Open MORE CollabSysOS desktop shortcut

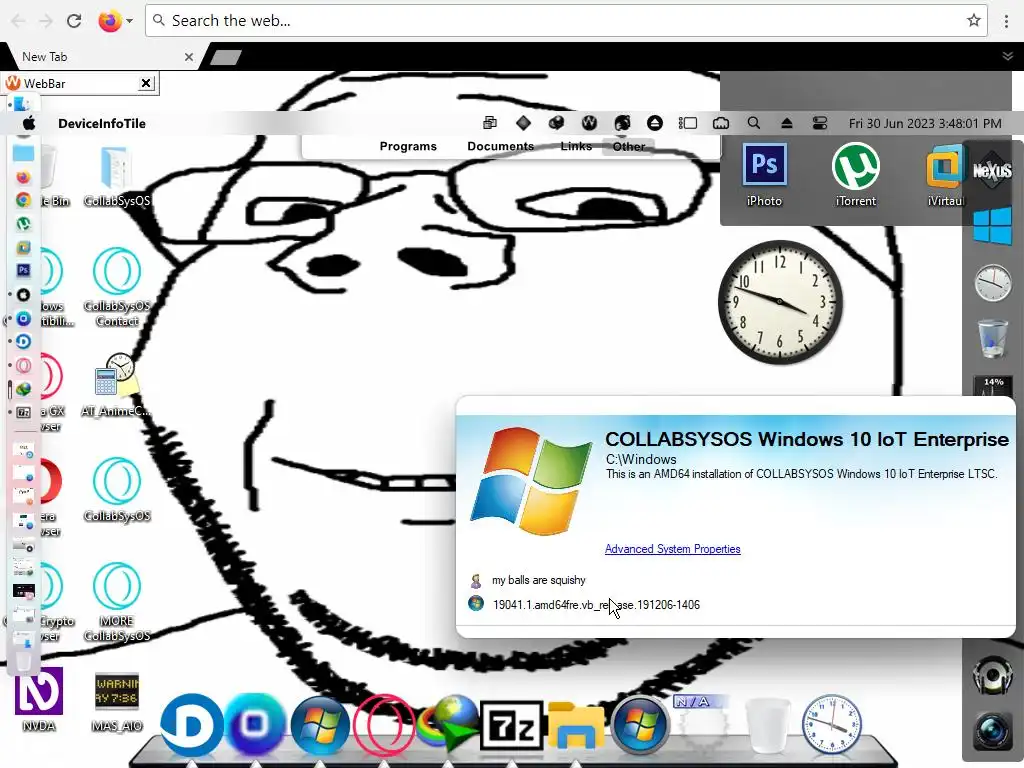[x=116, y=601]
